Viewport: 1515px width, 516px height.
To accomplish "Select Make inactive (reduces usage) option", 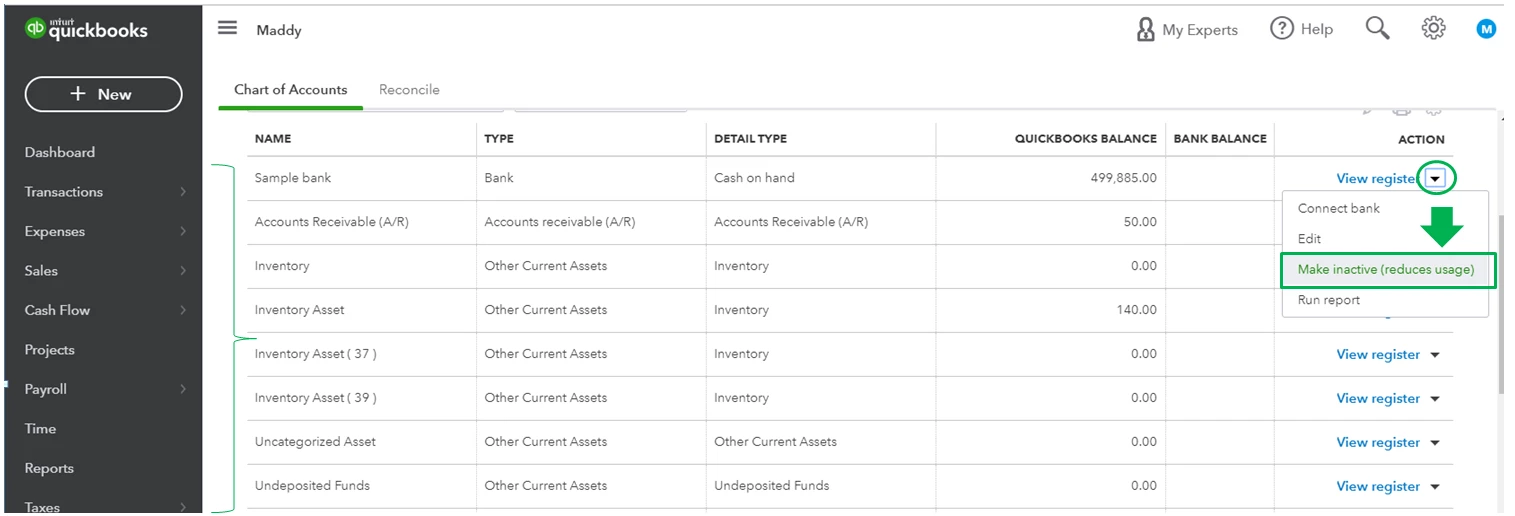I will 1386,270.
